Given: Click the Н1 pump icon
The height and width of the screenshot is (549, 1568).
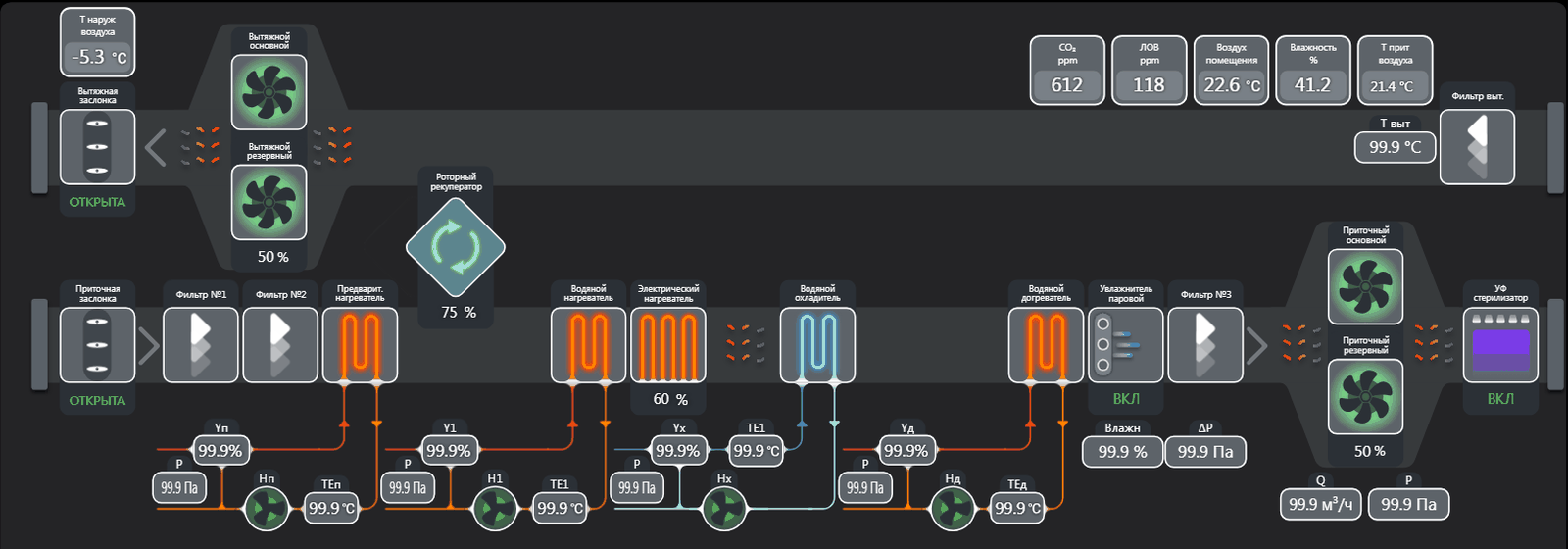Looking at the screenshot, I should pyautogui.click(x=495, y=509).
